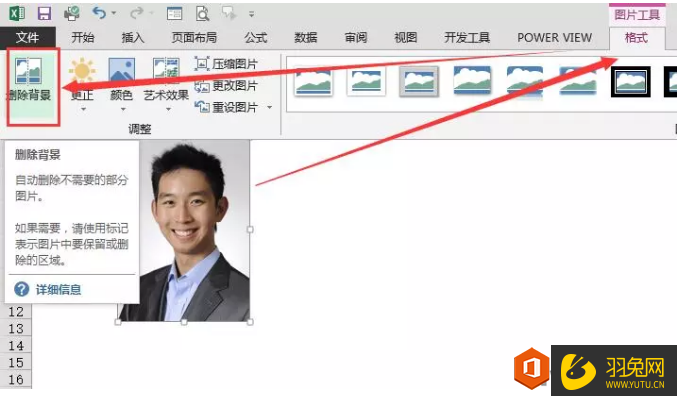Apply the fourth picture style thumbnail
The width and height of the screenshot is (677, 396).
472,80
